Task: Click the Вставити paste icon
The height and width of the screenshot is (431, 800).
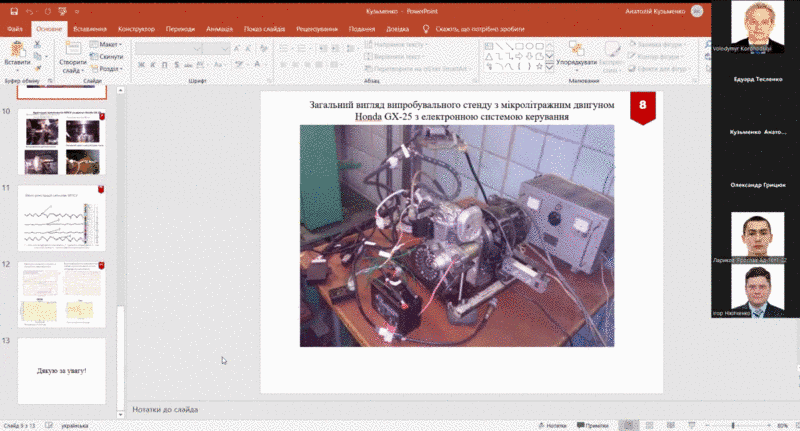Action: point(17,49)
